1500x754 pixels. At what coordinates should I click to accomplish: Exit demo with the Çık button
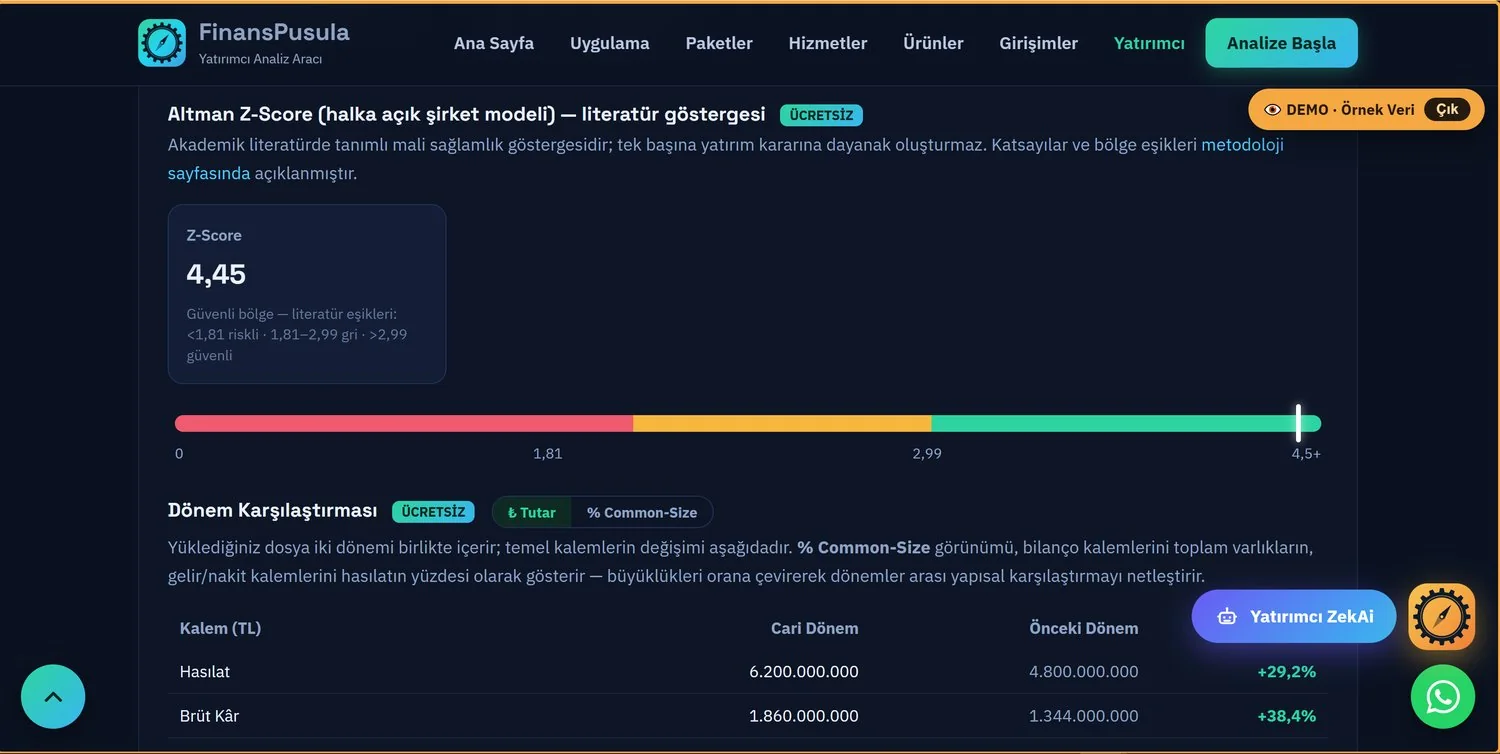[1447, 110]
